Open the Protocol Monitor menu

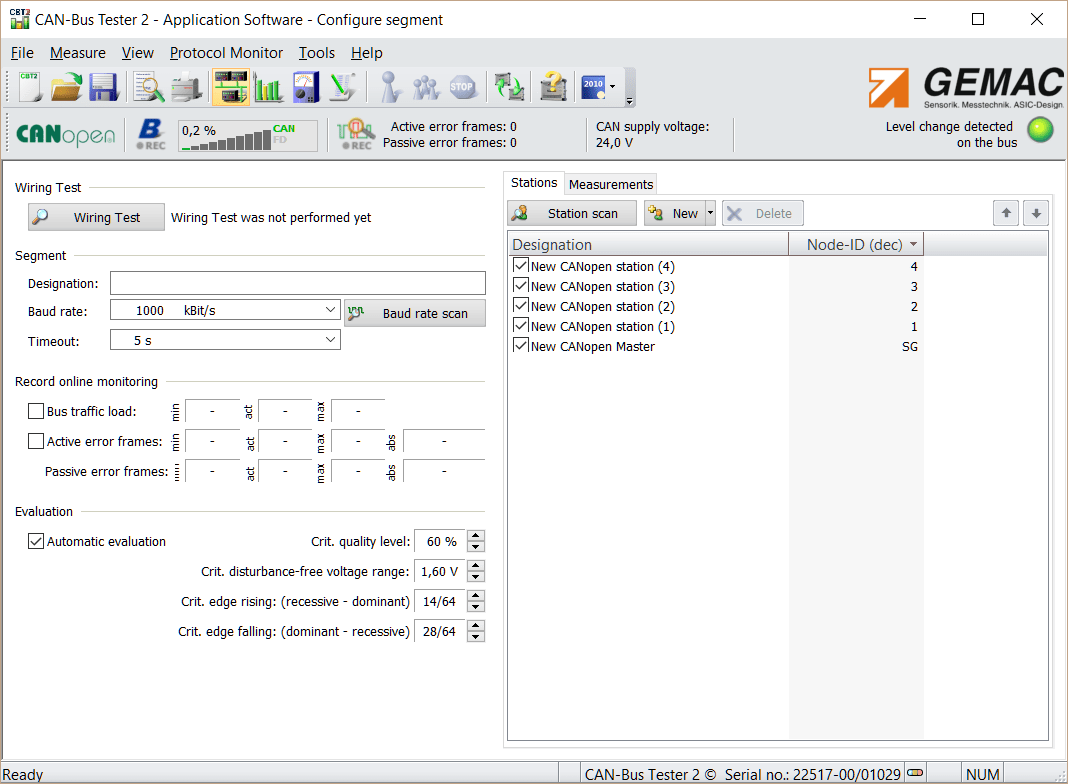coord(226,53)
